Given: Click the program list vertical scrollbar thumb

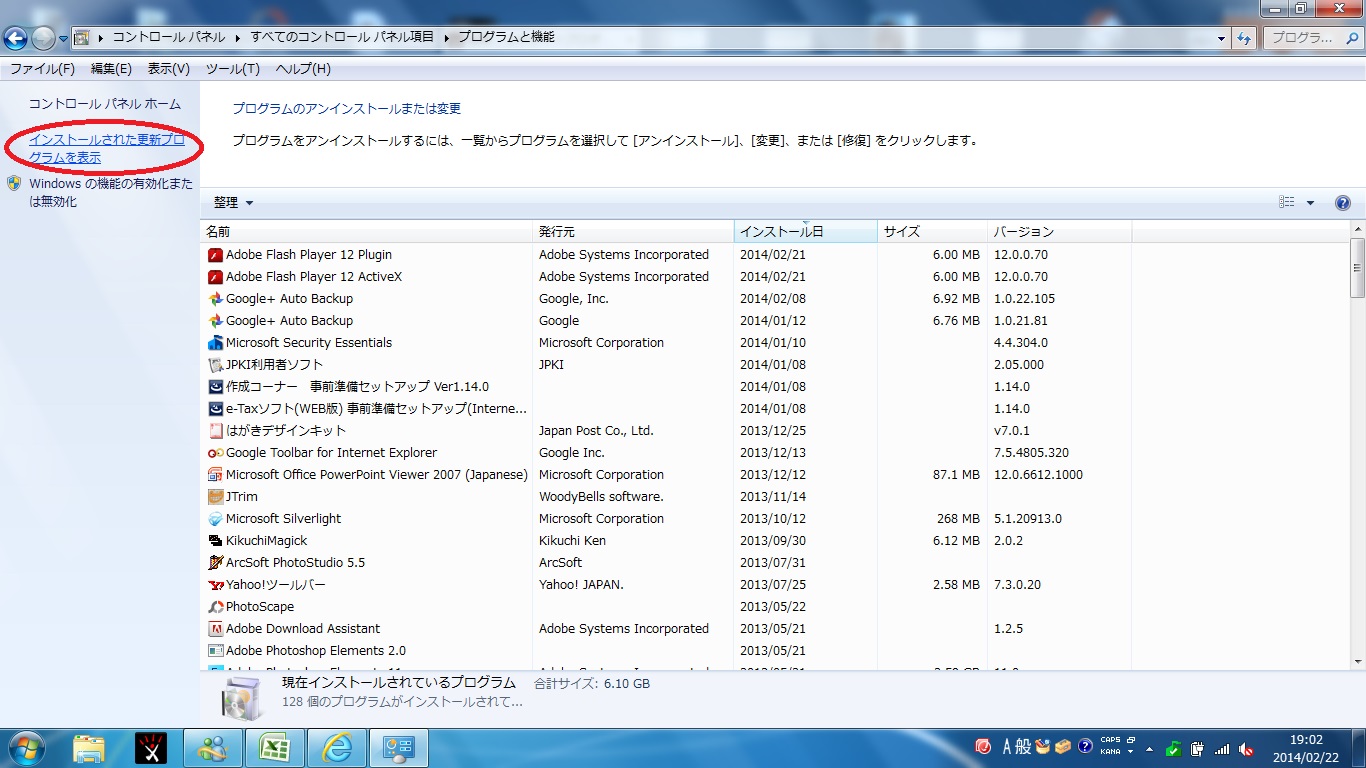Looking at the screenshot, I should 1357,267.
